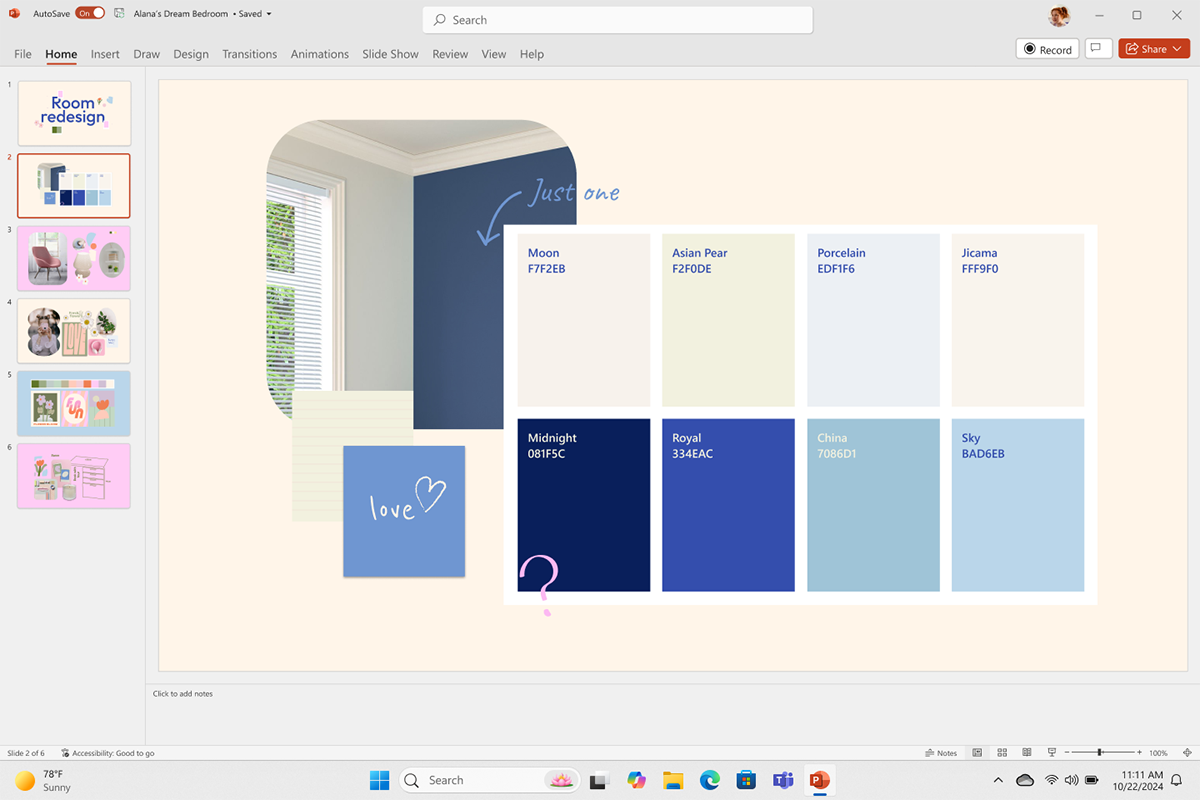This screenshot has width=1200, height=800.
Task: Click Accessibility: Good to go status
Action: pyautogui.click(x=108, y=753)
